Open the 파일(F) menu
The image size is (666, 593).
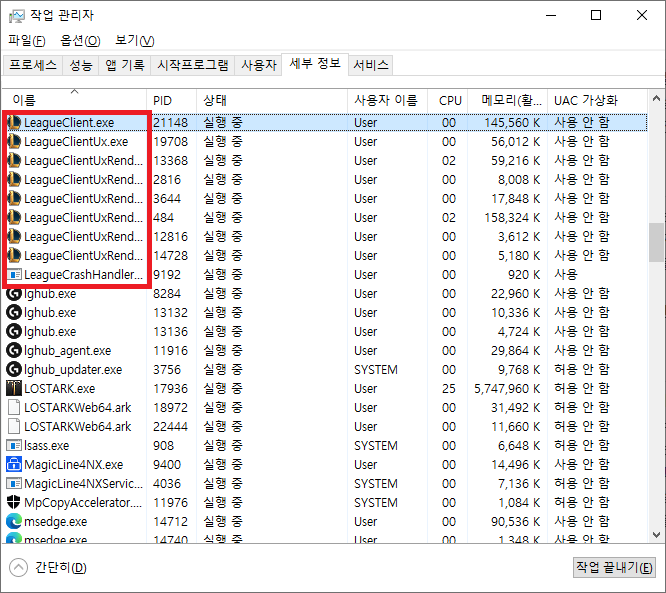27,41
